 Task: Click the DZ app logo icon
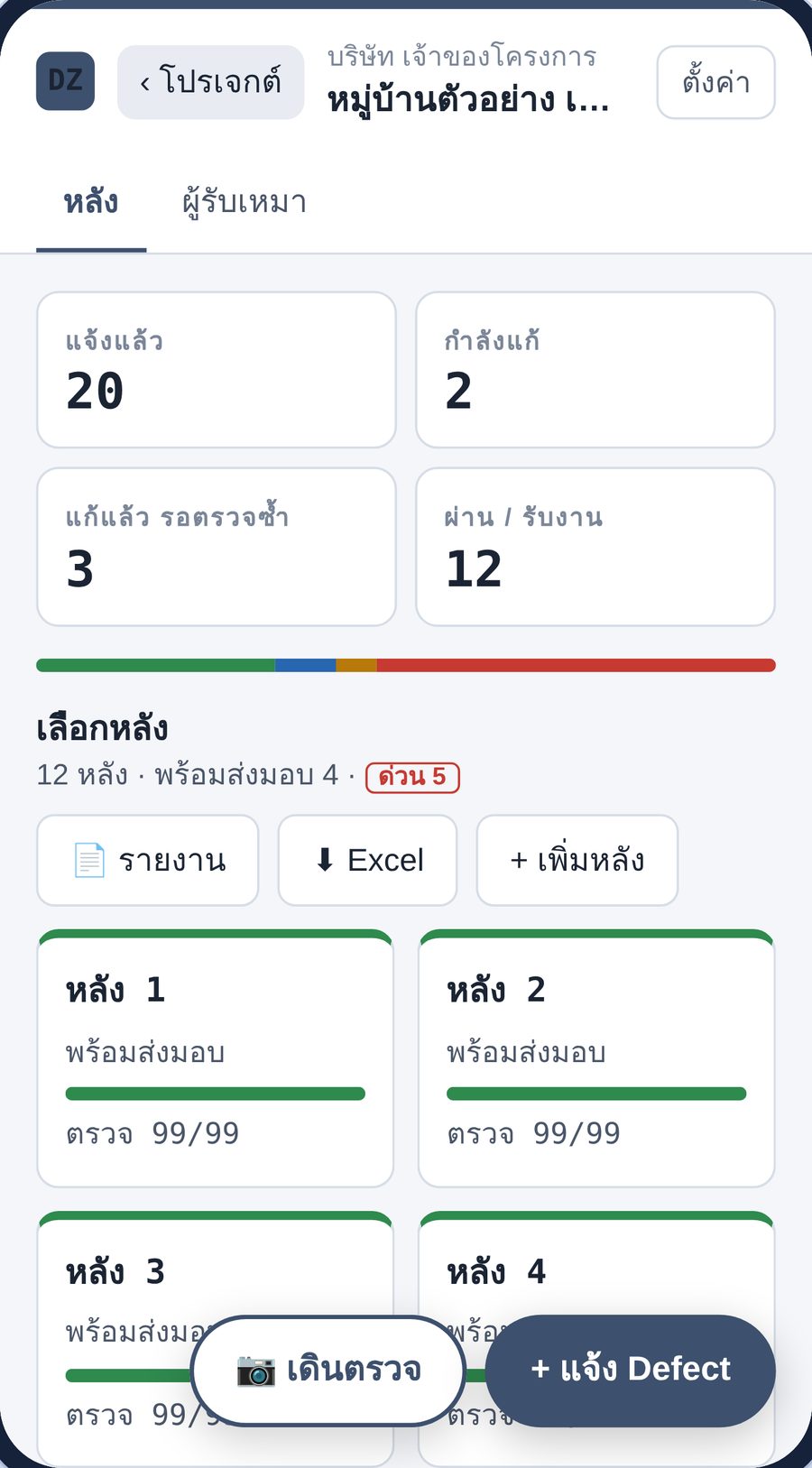(x=65, y=81)
